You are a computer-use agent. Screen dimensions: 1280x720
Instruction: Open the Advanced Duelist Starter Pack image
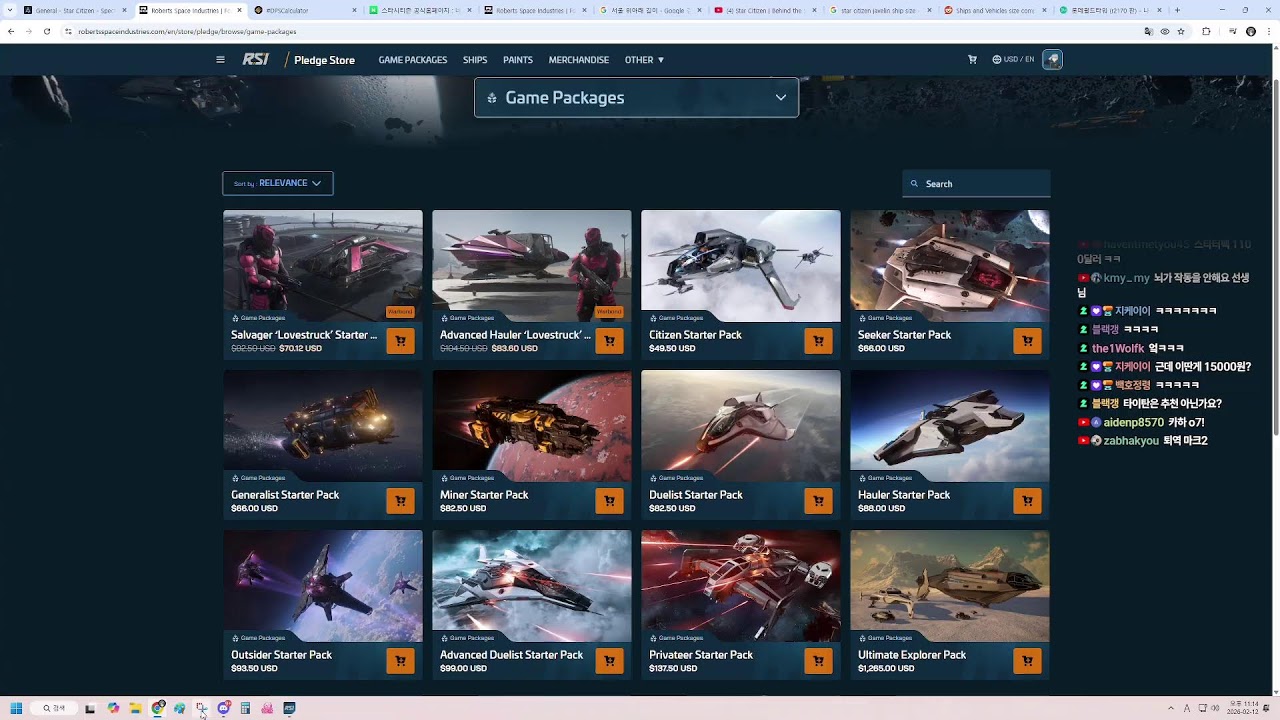pyautogui.click(x=532, y=586)
